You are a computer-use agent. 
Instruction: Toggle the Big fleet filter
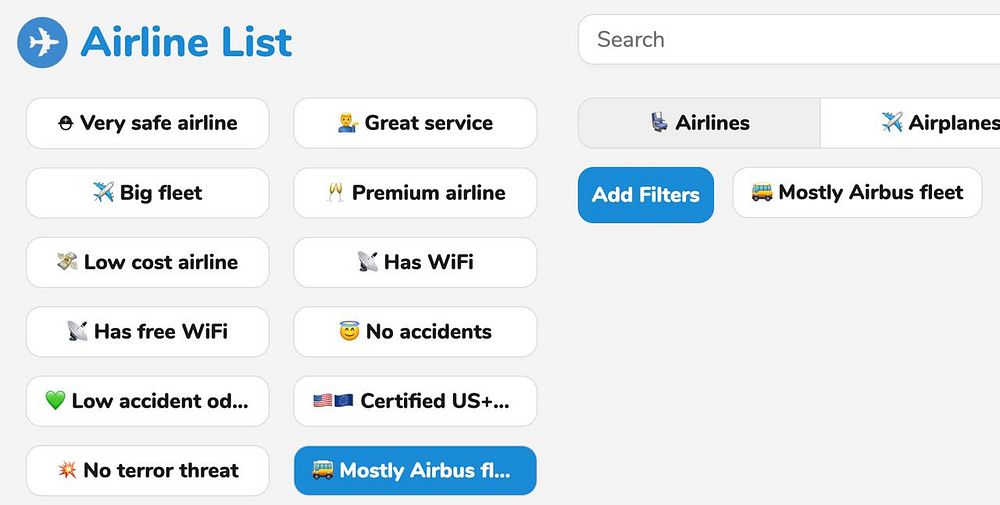point(147,193)
